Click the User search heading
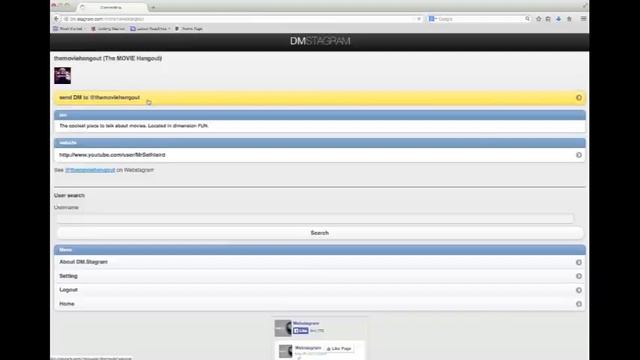 coord(69,196)
